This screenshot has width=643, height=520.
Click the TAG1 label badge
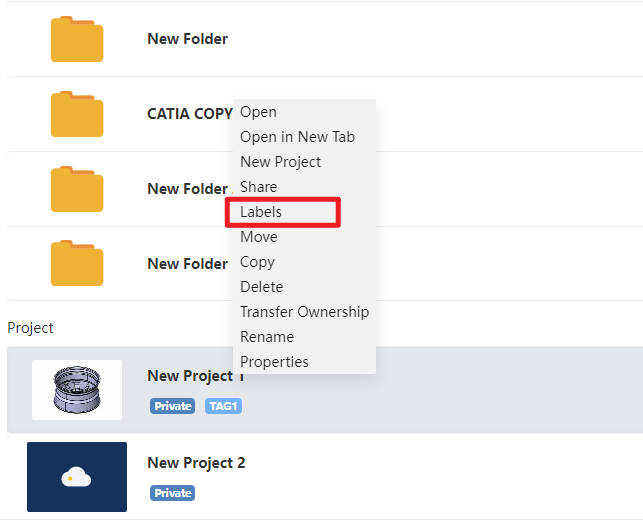click(223, 406)
